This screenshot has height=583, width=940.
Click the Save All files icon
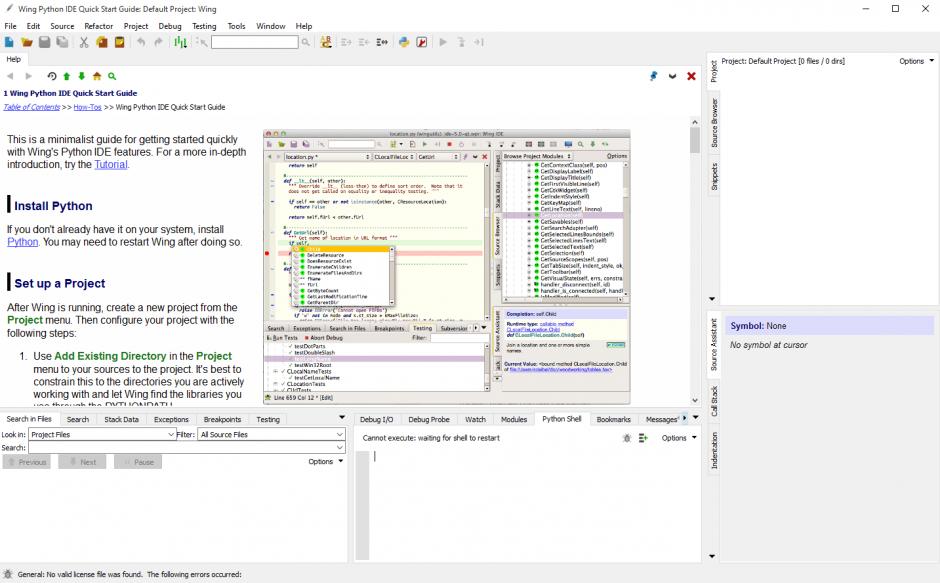tap(62, 42)
